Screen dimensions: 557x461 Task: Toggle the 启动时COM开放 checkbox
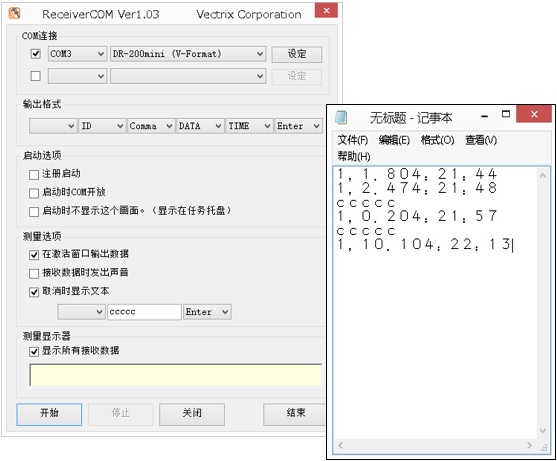[x=34, y=193]
